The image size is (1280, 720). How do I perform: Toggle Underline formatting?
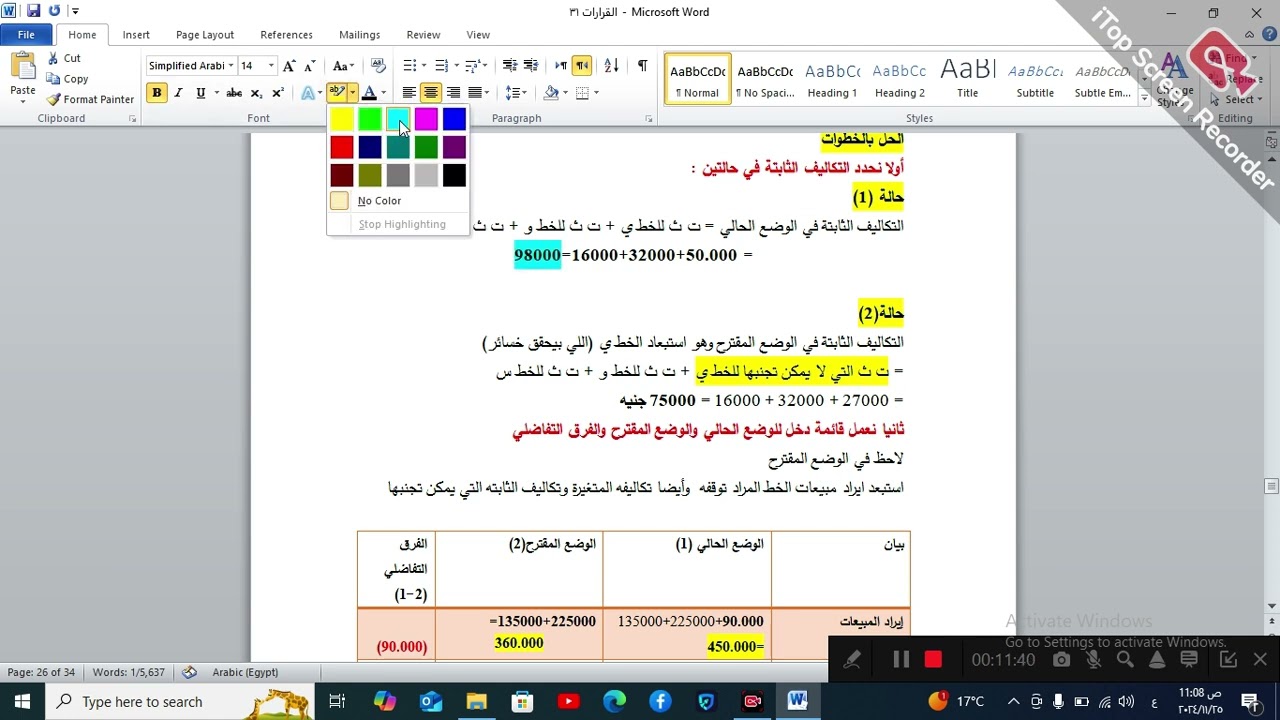[x=201, y=93]
